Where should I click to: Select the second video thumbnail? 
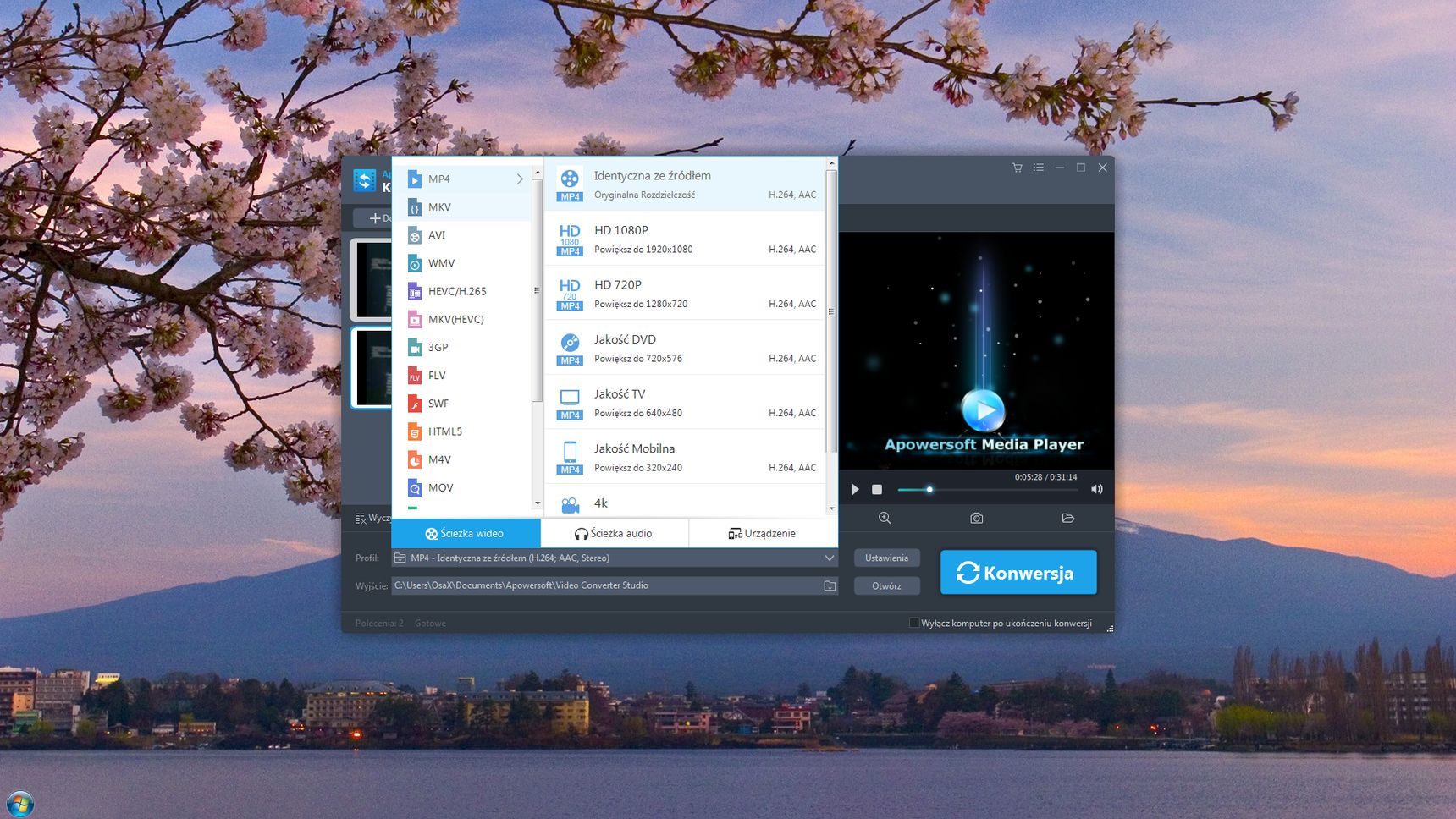click(x=372, y=368)
